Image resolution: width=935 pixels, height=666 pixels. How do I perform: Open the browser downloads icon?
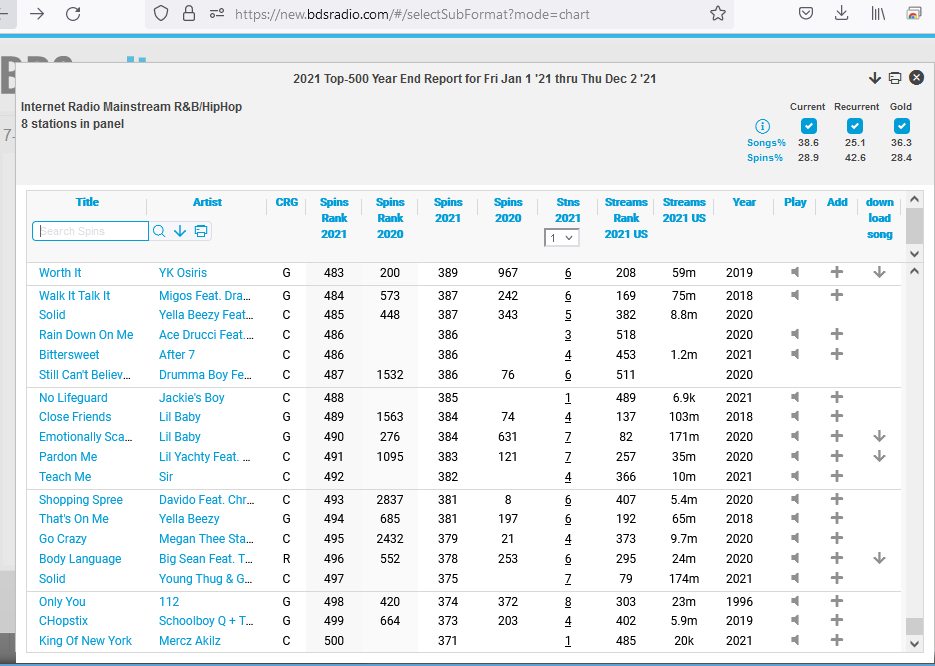(x=841, y=13)
